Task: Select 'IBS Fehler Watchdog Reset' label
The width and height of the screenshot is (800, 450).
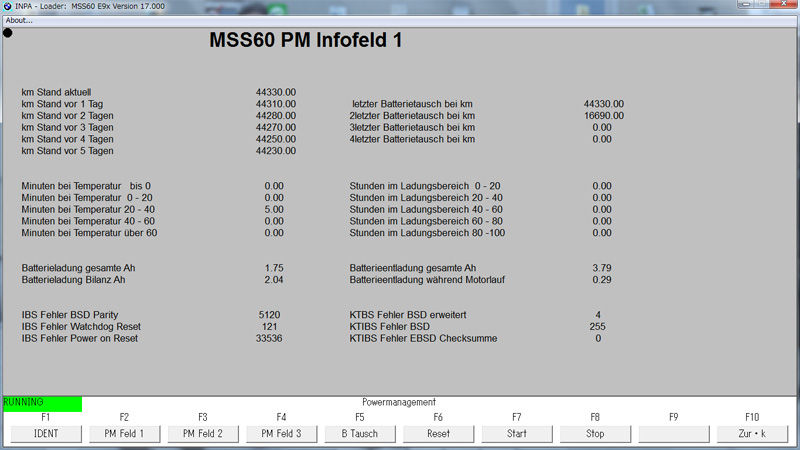Action: [x=81, y=327]
